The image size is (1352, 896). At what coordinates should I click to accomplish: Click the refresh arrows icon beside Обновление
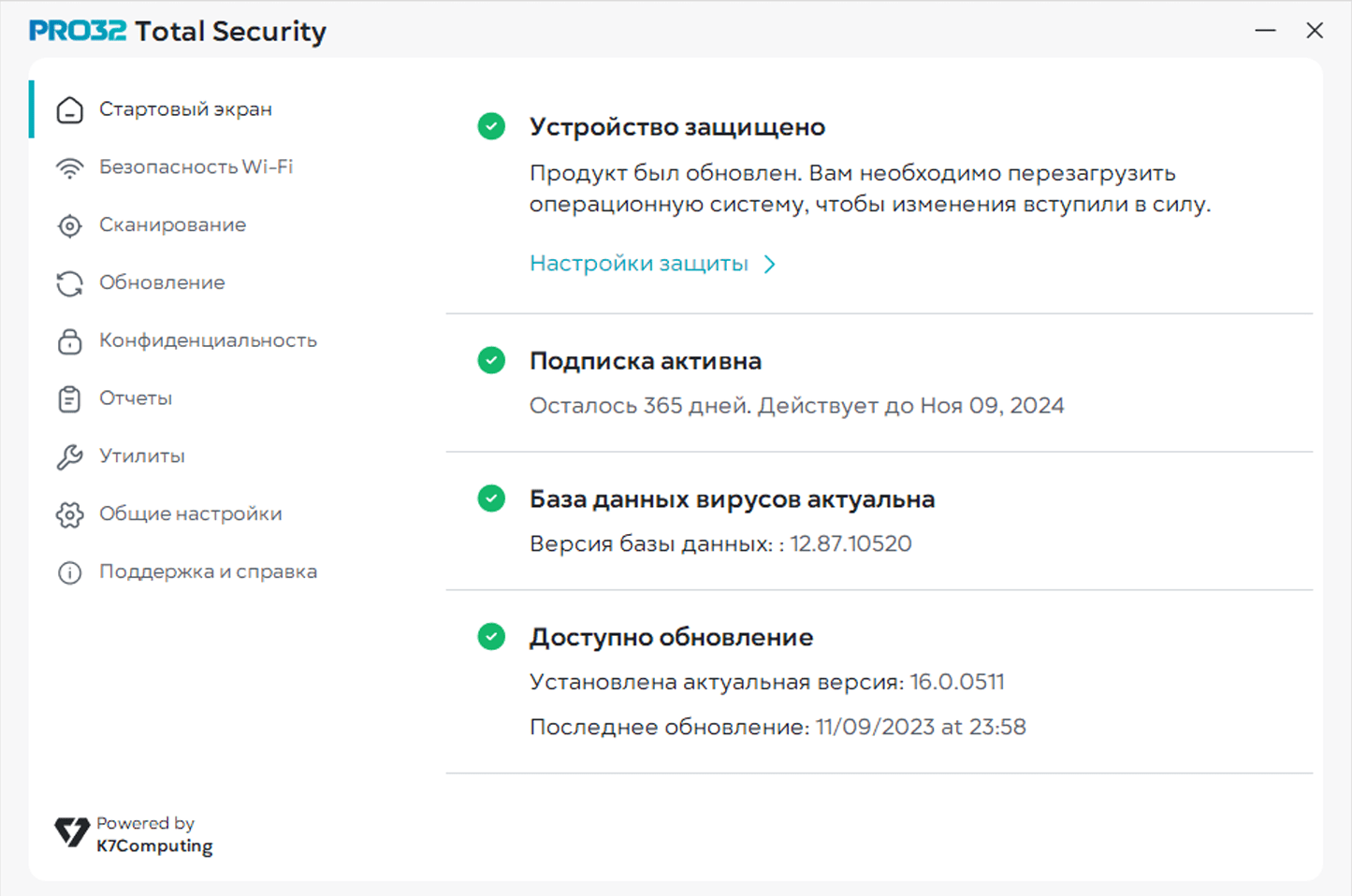(69, 283)
